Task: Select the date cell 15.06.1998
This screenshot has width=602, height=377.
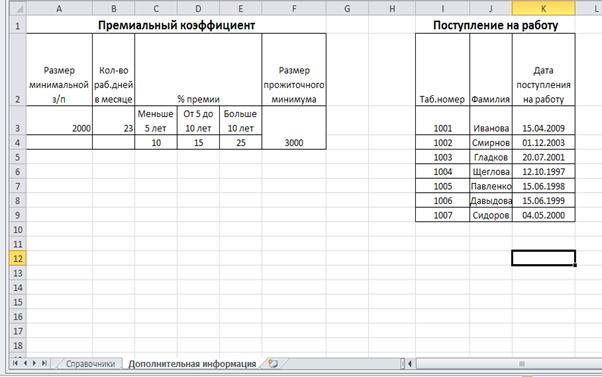Action: (544, 186)
